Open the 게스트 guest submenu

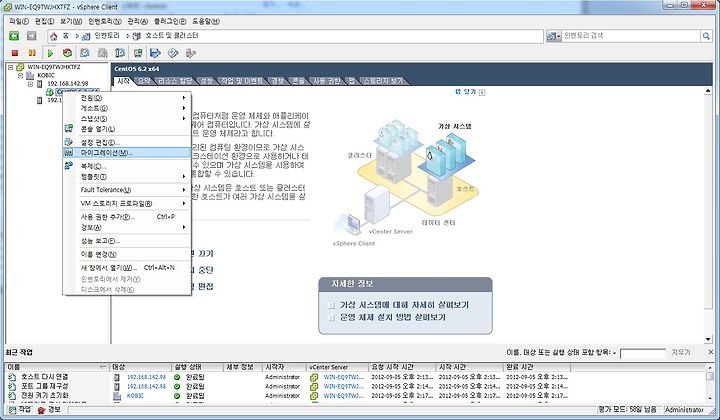pyautogui.click(x=127, y=108)
